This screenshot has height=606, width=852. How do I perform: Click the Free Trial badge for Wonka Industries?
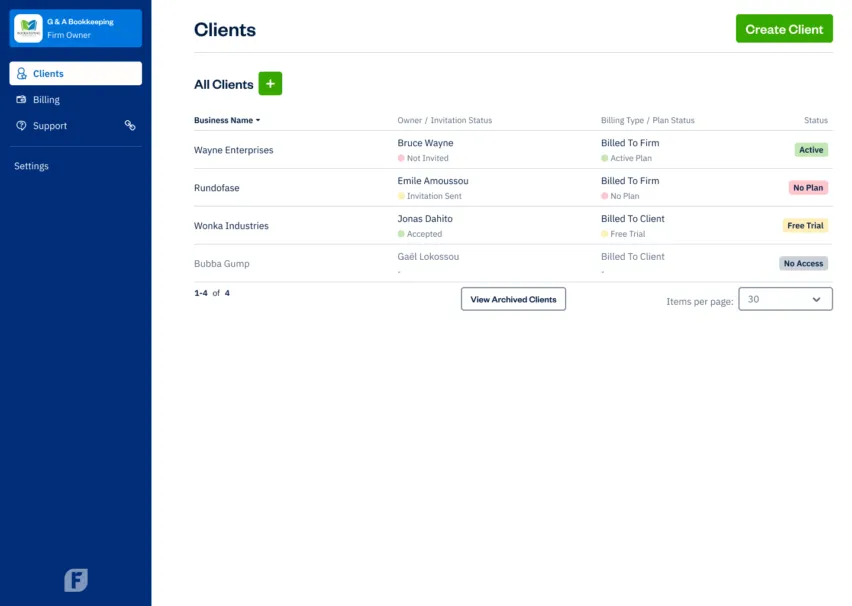pyautogui.click(x=805, y=225)
